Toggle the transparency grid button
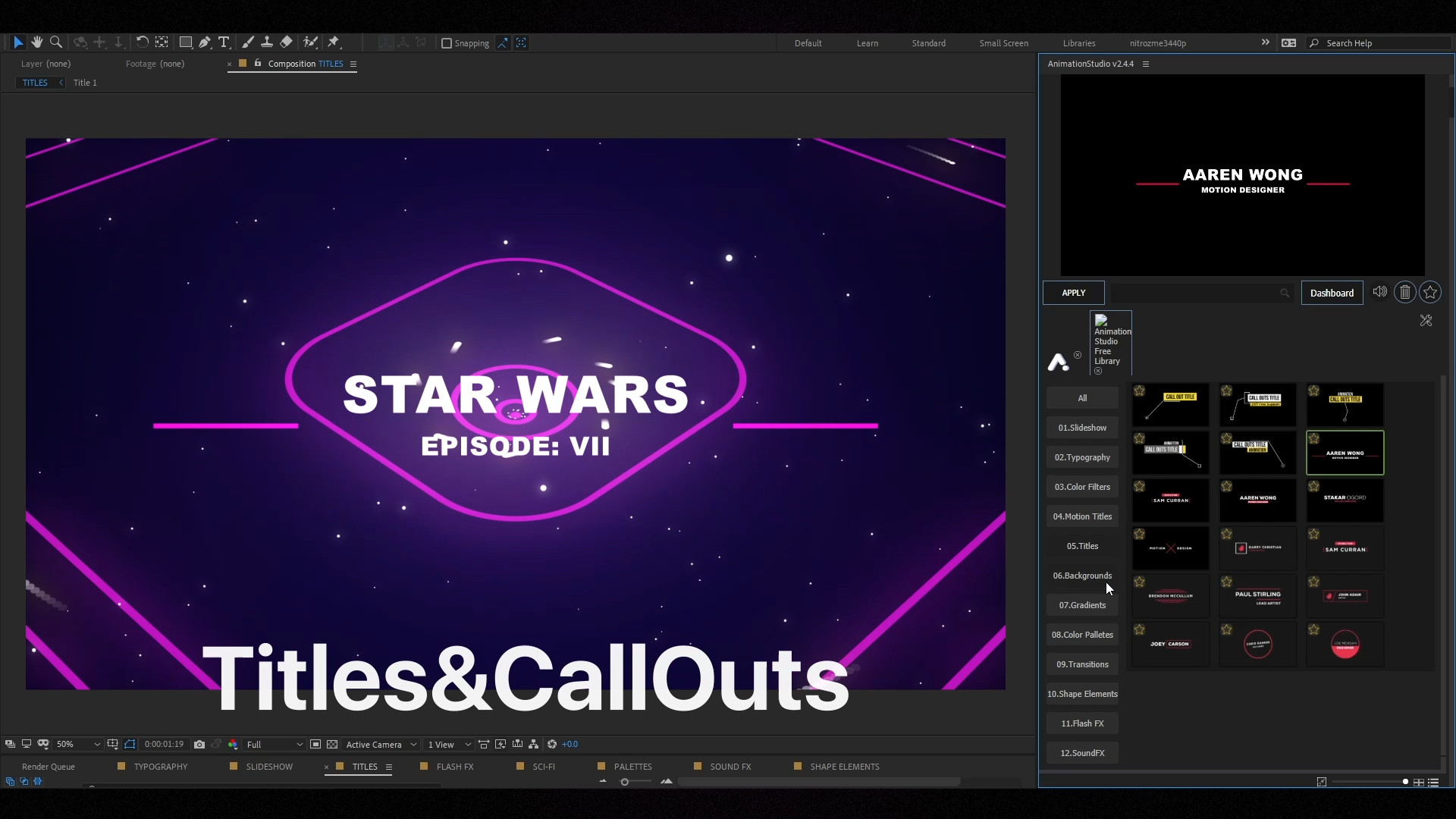Image resolution: width=1456 pixels, height=819 pixels. tap(332, 744)
